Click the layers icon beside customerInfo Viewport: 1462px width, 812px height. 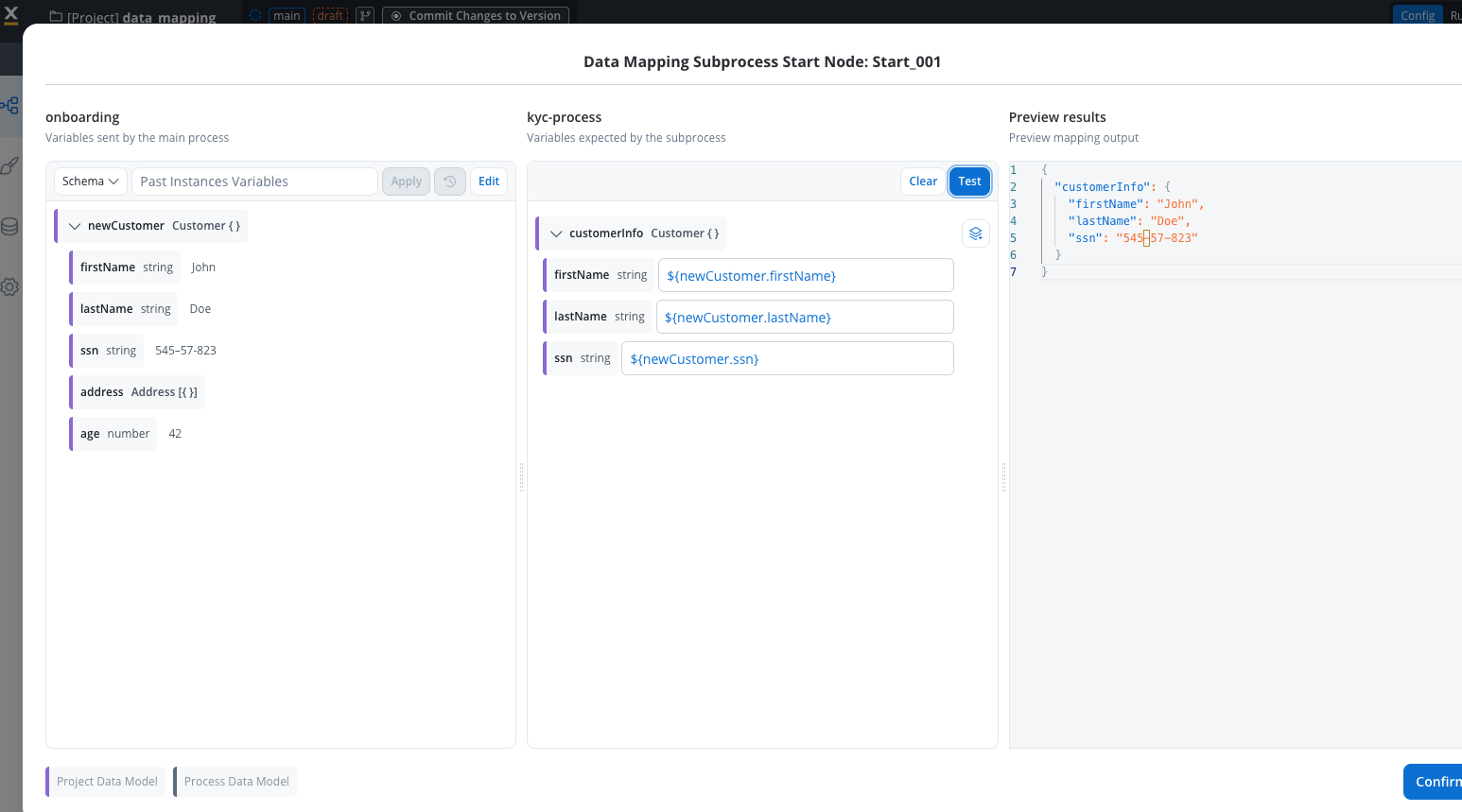[x=975, y=233]
